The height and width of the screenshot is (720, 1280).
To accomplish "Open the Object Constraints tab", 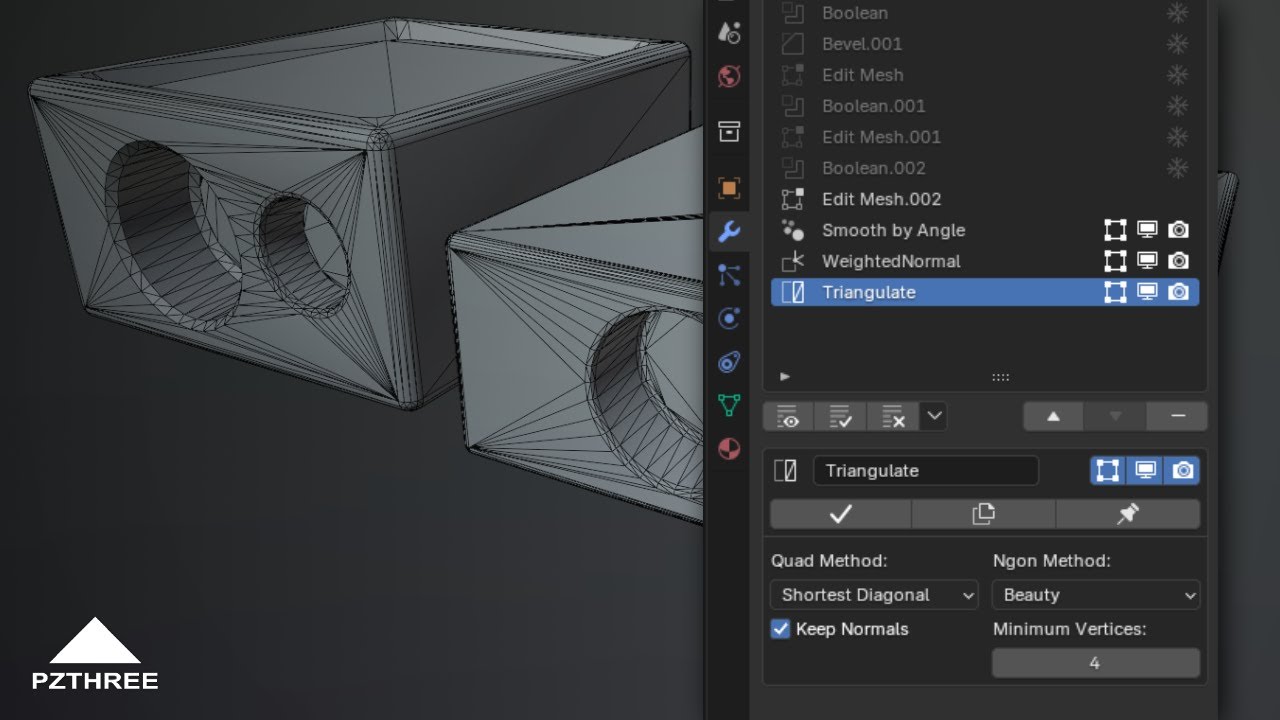I will [x=729, y=362].
